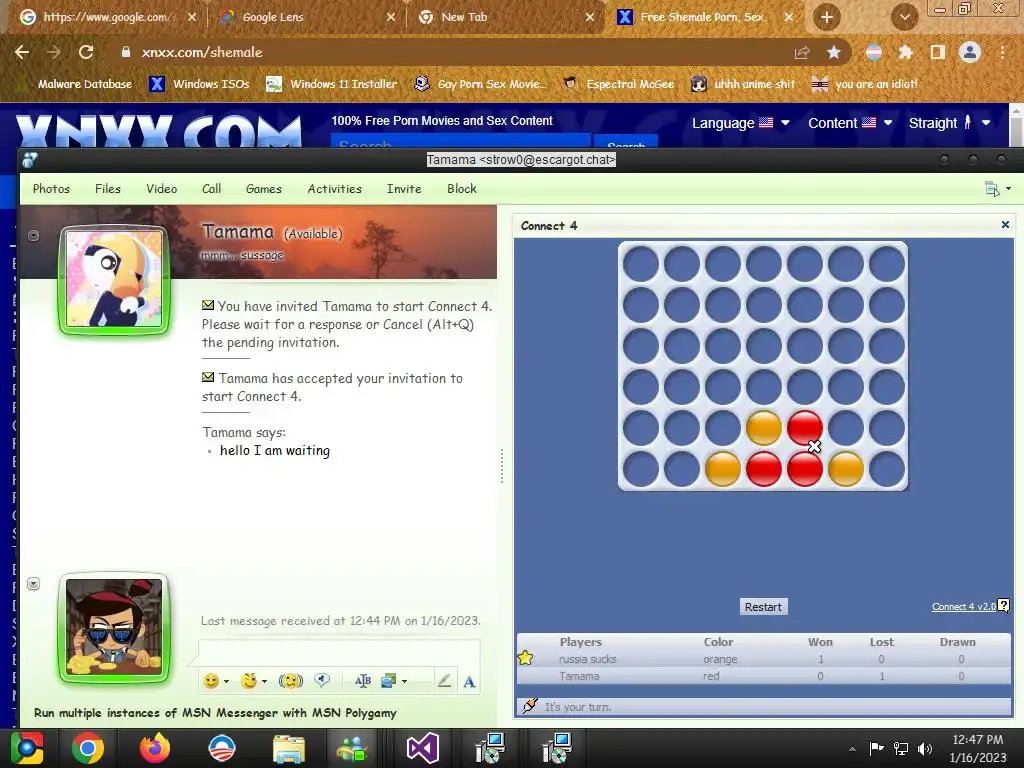The width and height of the screenshot is (1024, 768).
Task: Open the Chrome extensions puzzle icon
Action: [905, 52]
